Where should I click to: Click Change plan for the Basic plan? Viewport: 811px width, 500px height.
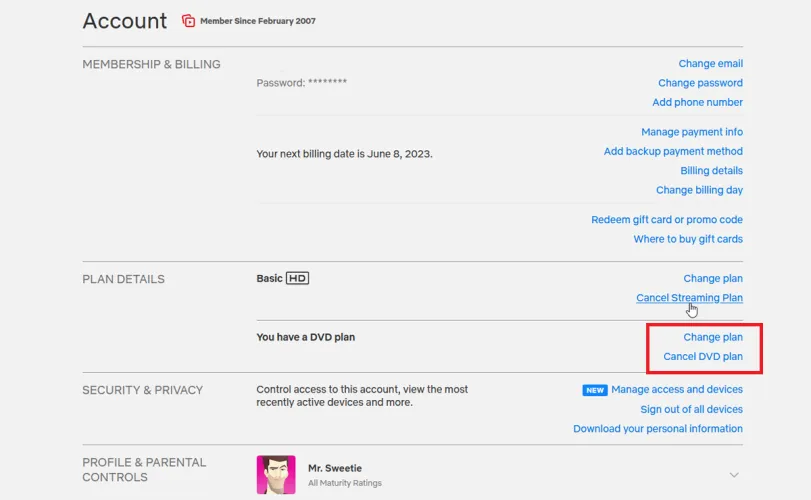[x=713, y=279]
